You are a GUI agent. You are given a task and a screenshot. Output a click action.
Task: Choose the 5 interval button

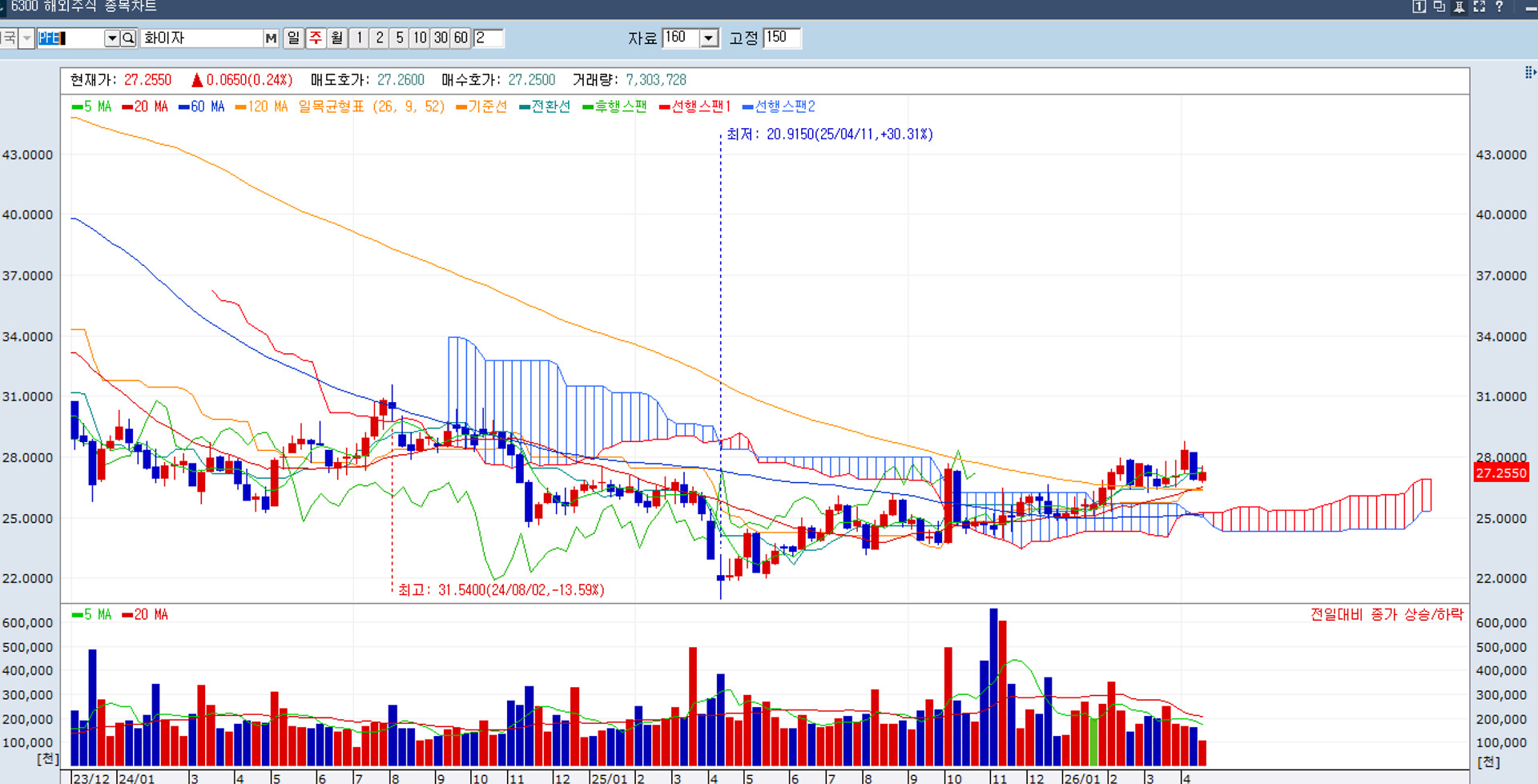pos(400,38)
